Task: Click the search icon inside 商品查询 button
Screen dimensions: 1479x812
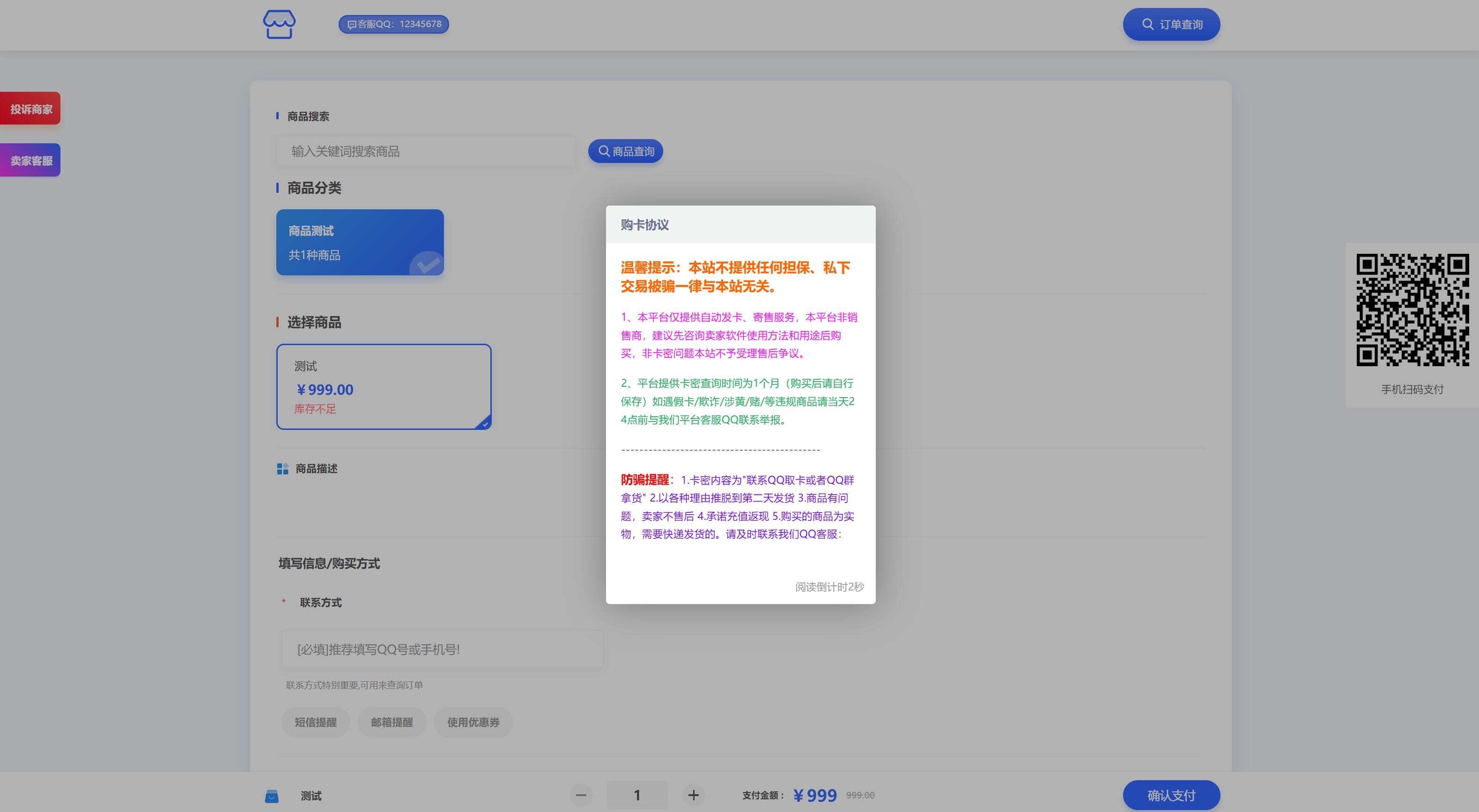Action: point(603,151)
